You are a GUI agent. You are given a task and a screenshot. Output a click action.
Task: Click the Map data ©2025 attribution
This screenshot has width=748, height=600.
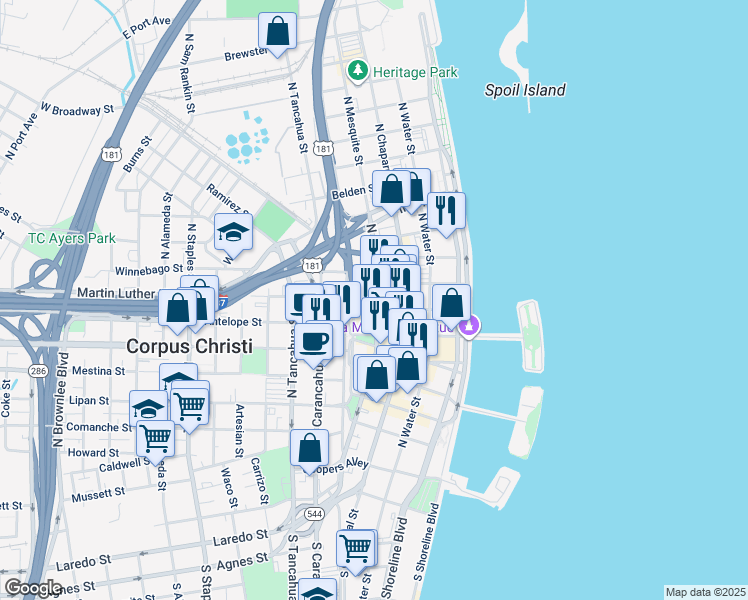pos(705,593)
